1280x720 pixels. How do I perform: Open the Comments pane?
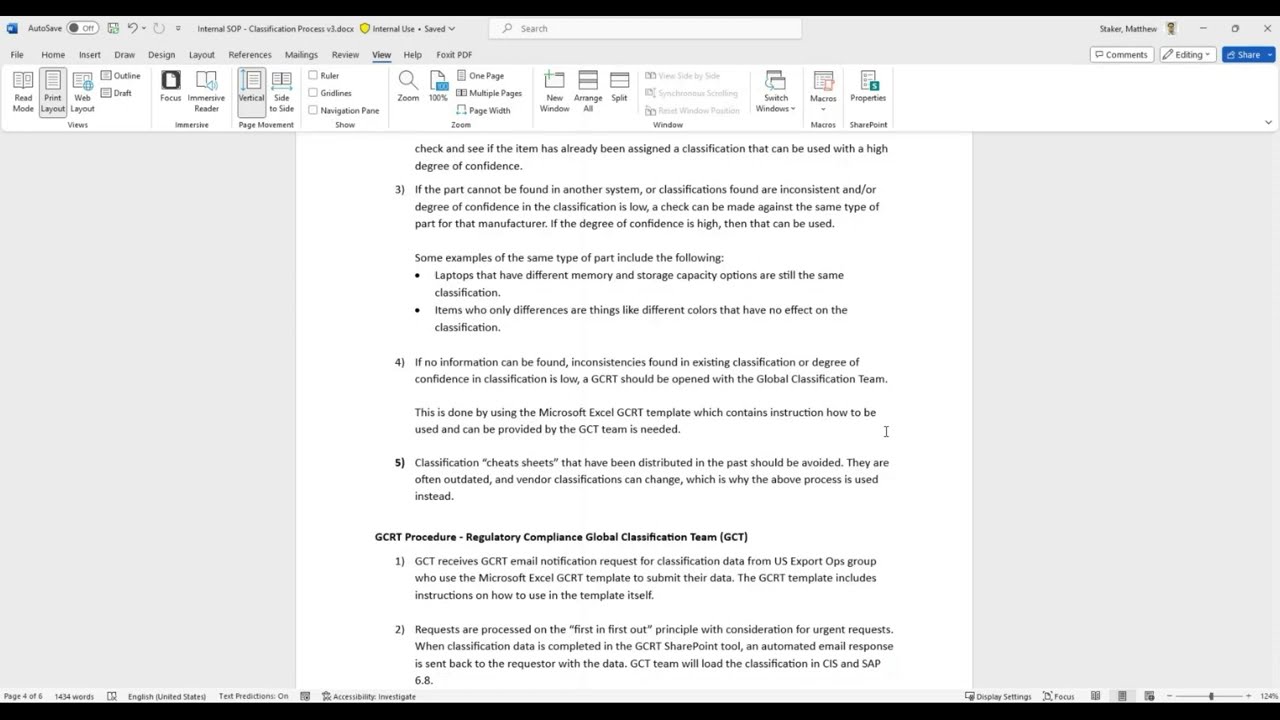point(1120,55)
